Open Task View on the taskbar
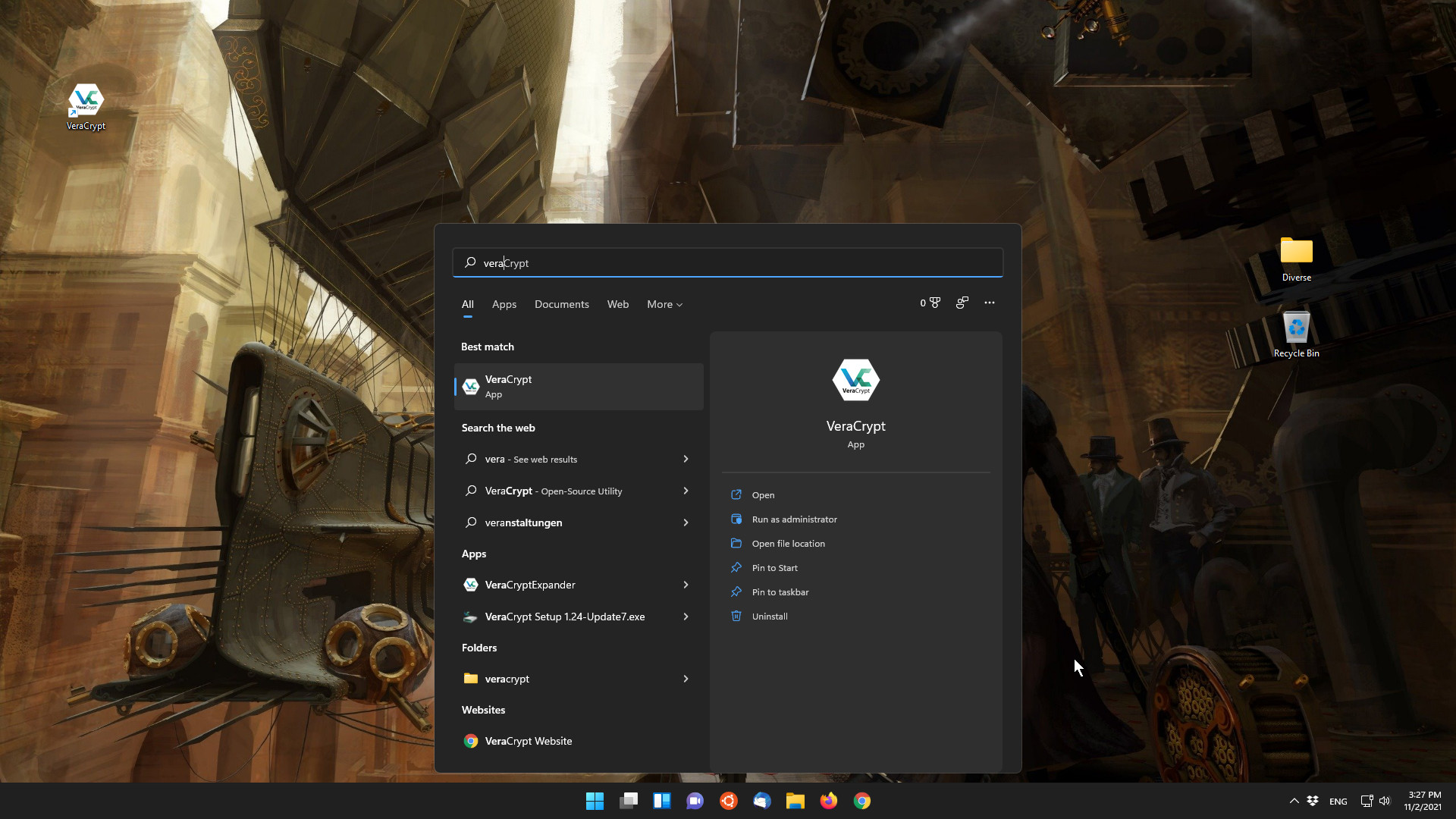Image resolution: width=1456 pixels, height=819 pixels. point(629,801)
